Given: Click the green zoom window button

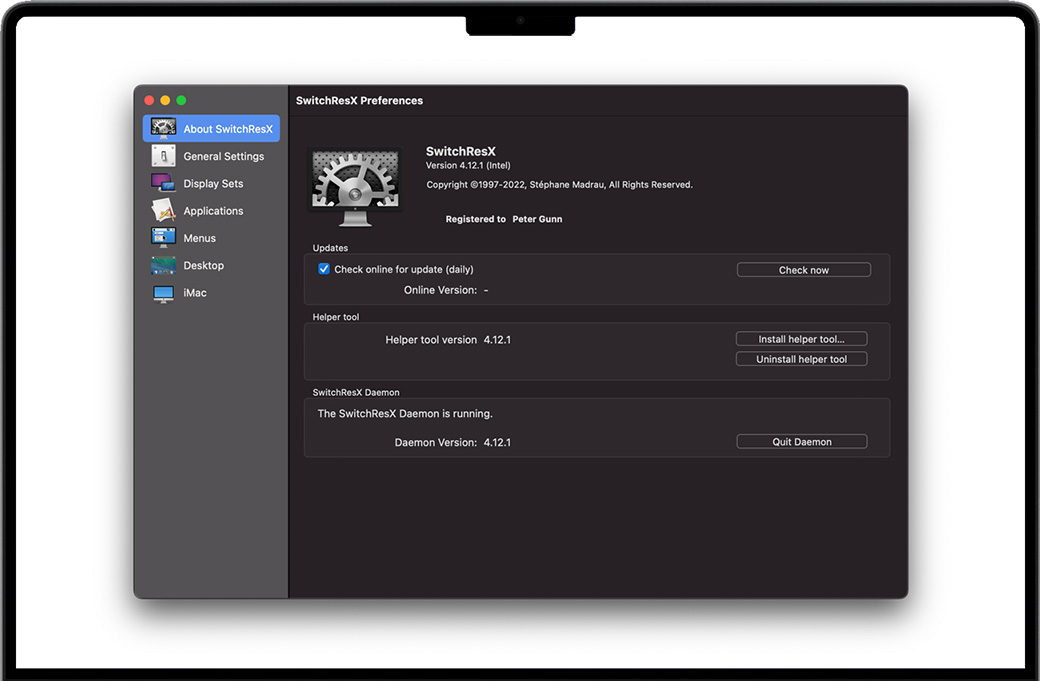Looking at the screenshot, I should click(181, 100).
